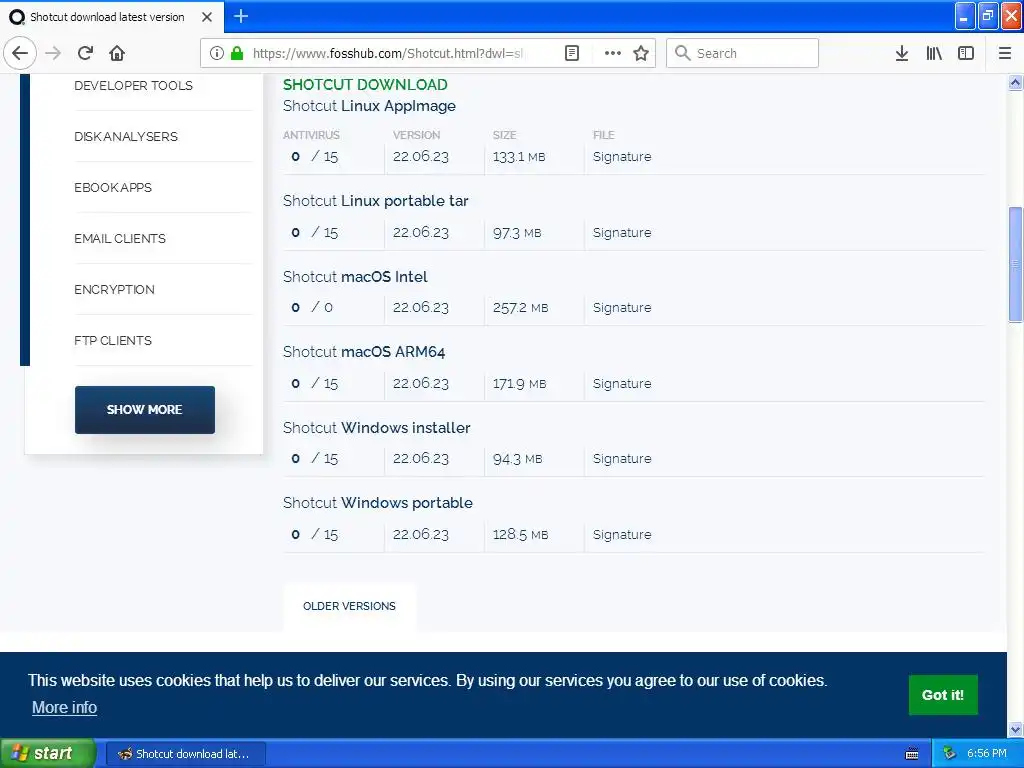
Task: Click size 97.3 MB of Linux portable tar
Action: point(517,232)
